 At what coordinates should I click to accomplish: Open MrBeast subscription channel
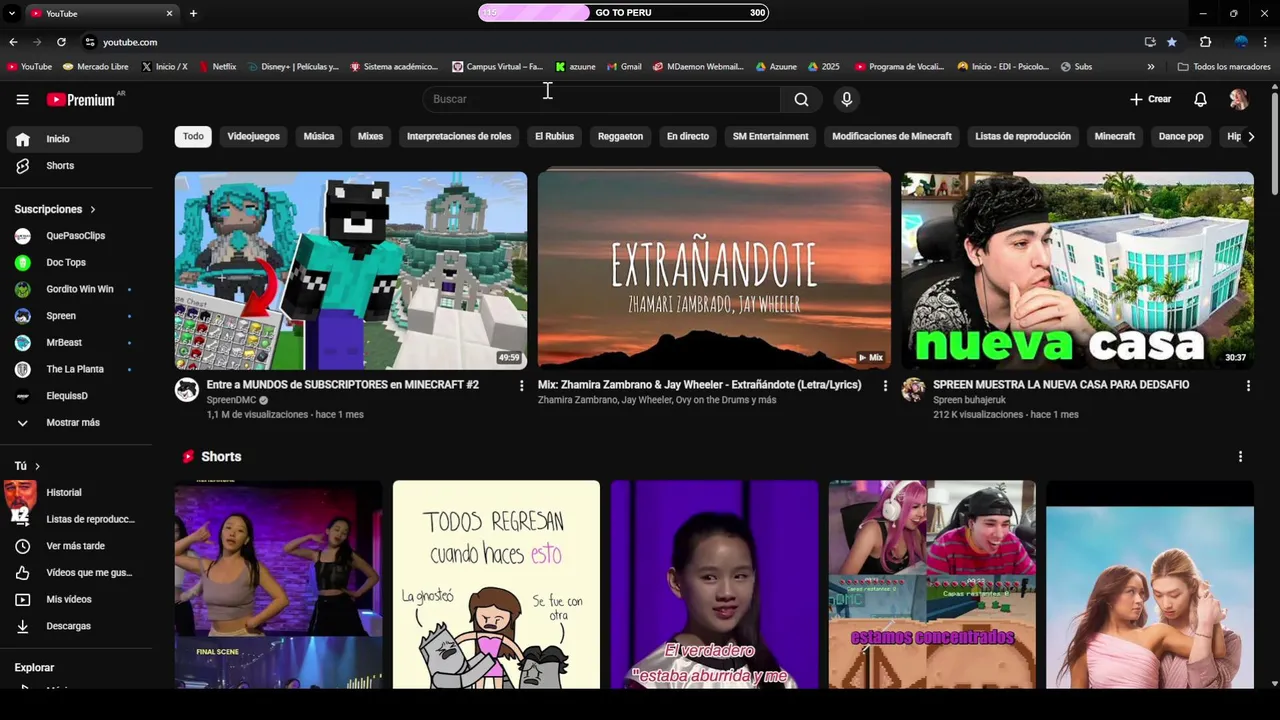(x=75, y=342)
